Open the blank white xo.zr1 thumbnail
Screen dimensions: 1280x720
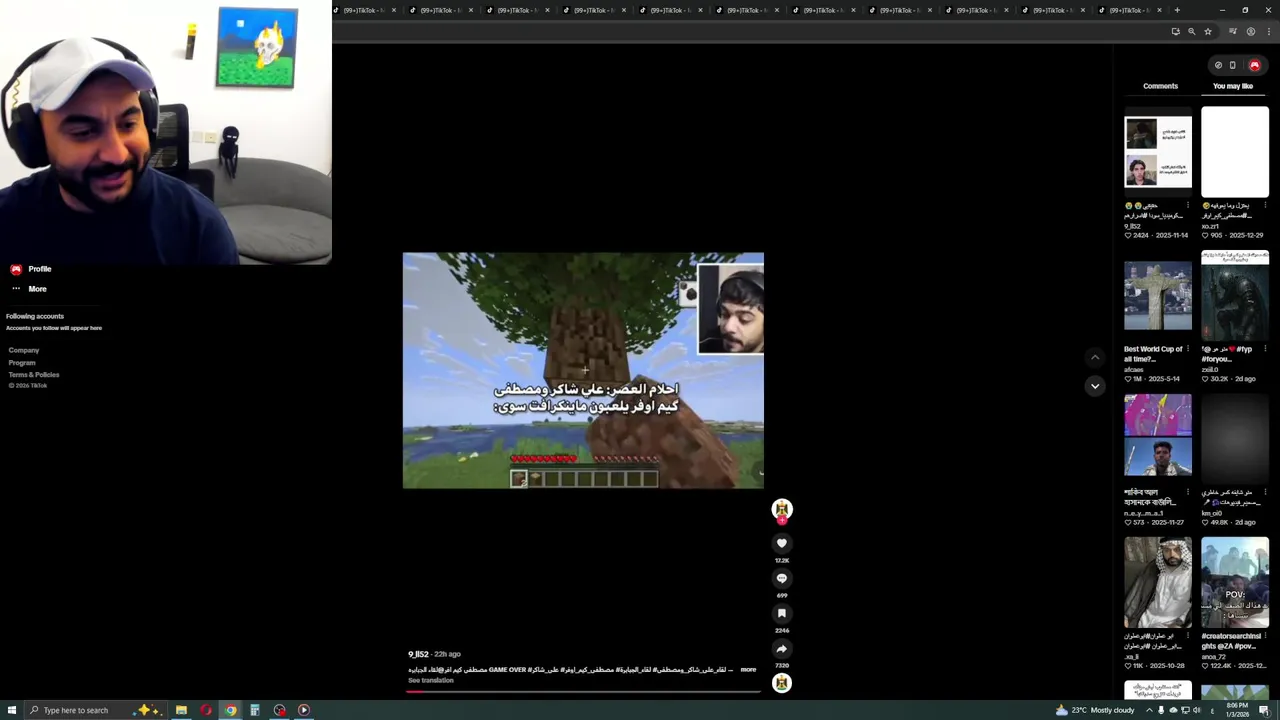tap(1235, 152)
